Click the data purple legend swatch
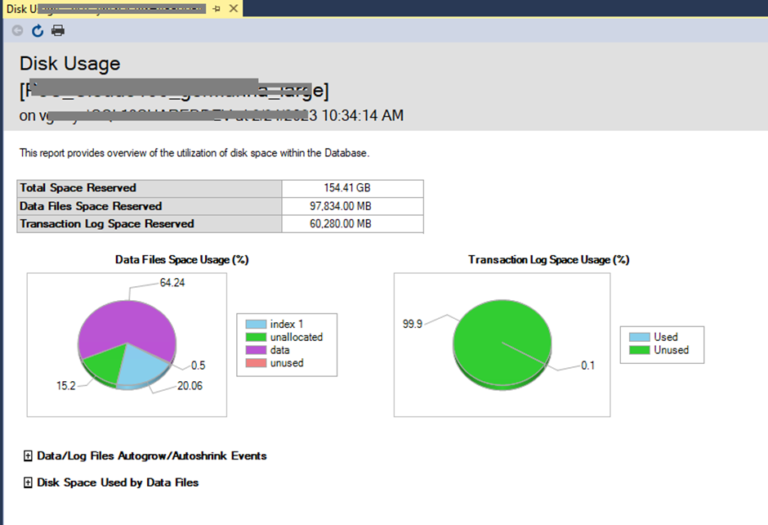 pos(256,350)
